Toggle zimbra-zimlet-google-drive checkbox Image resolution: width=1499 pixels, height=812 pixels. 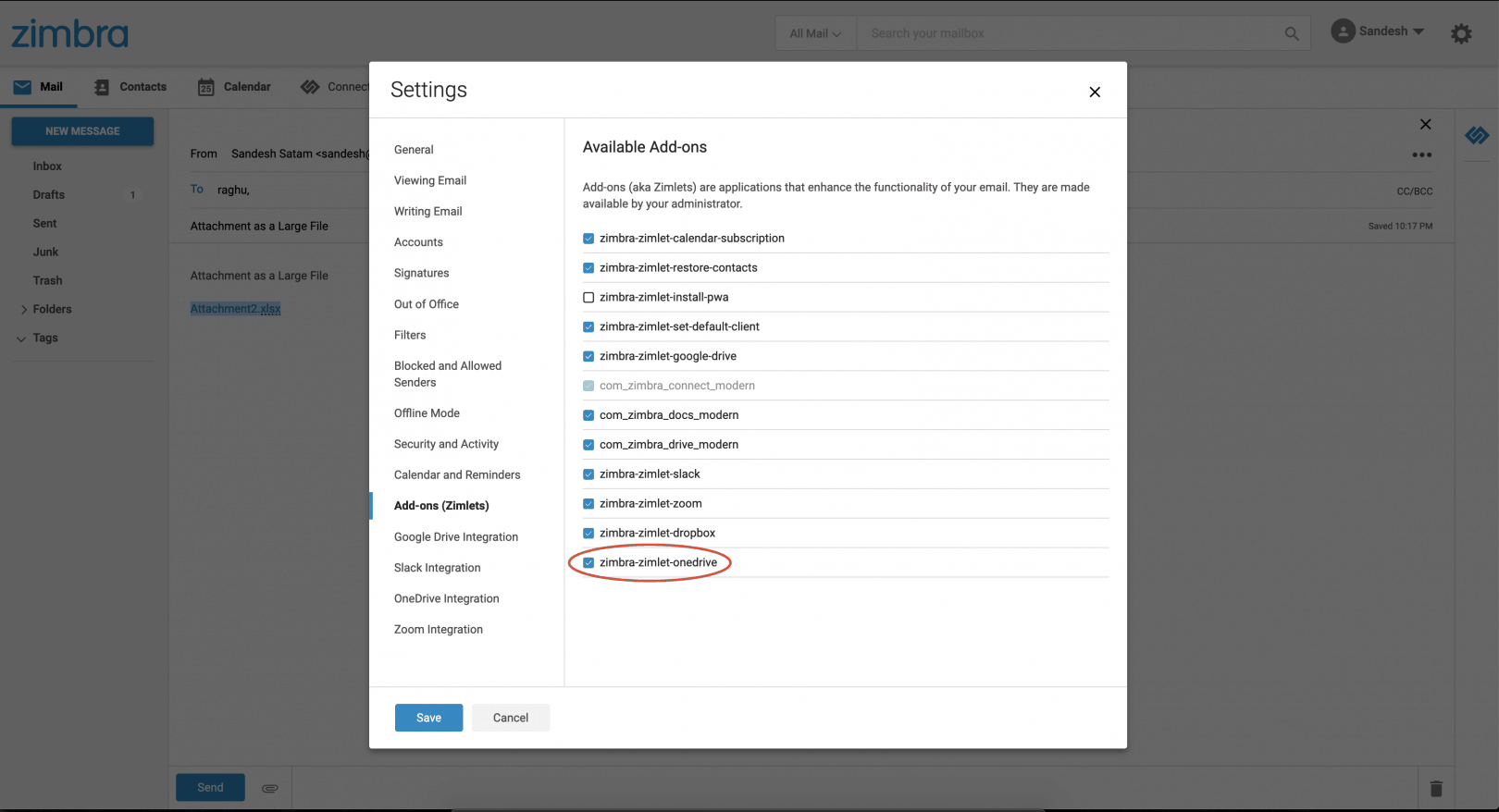588,356
